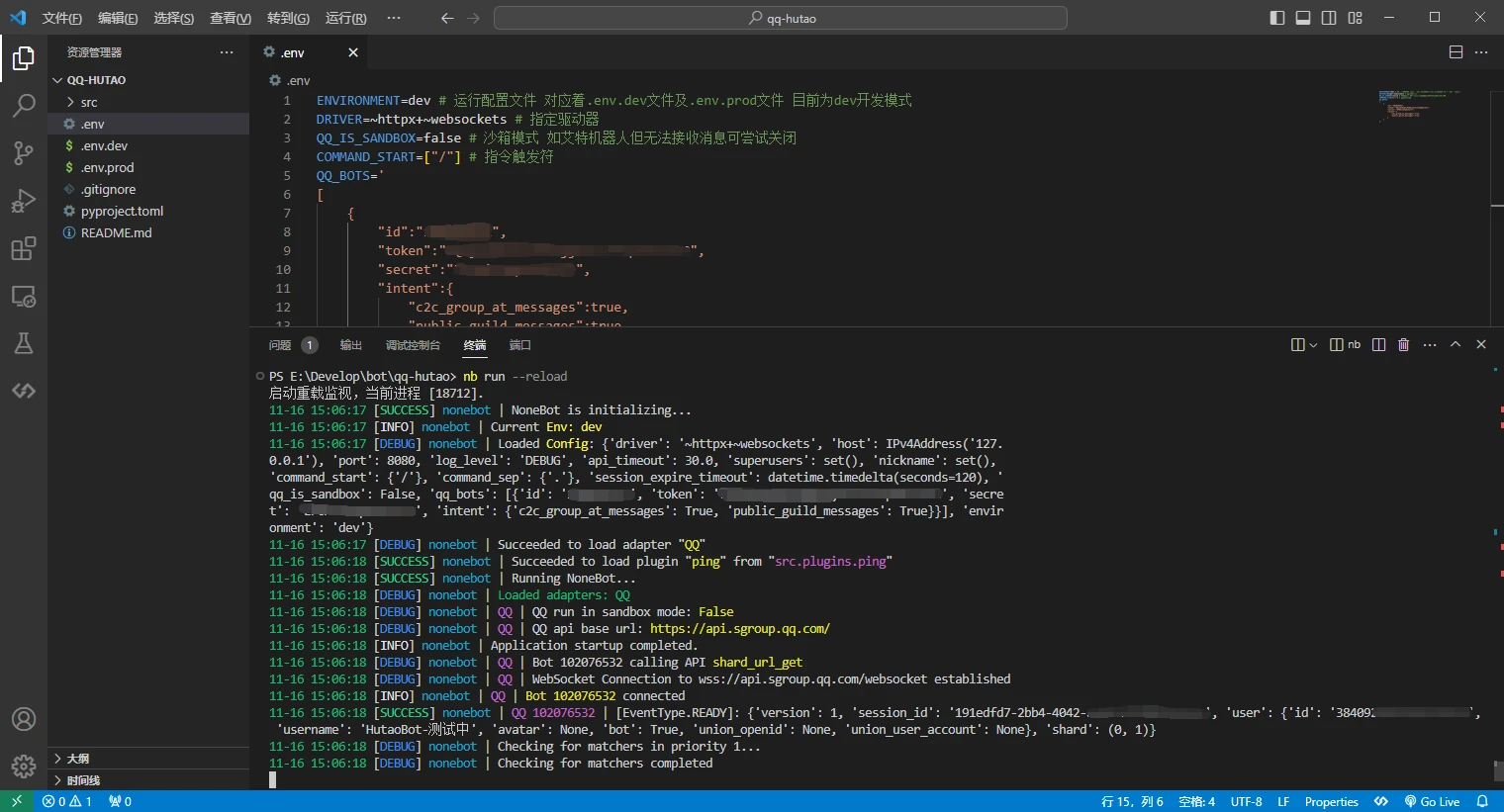Maximize the panel with chevron up
The height and width of the screenshot is (812, 1504).
pyautogui.click(x=1456, y=345)
